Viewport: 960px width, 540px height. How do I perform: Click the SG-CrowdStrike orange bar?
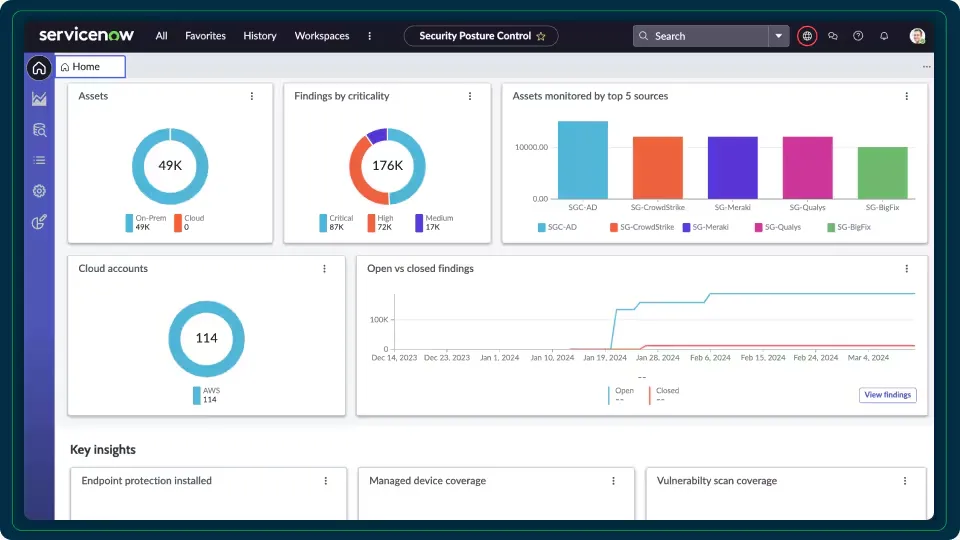(658, 168)
